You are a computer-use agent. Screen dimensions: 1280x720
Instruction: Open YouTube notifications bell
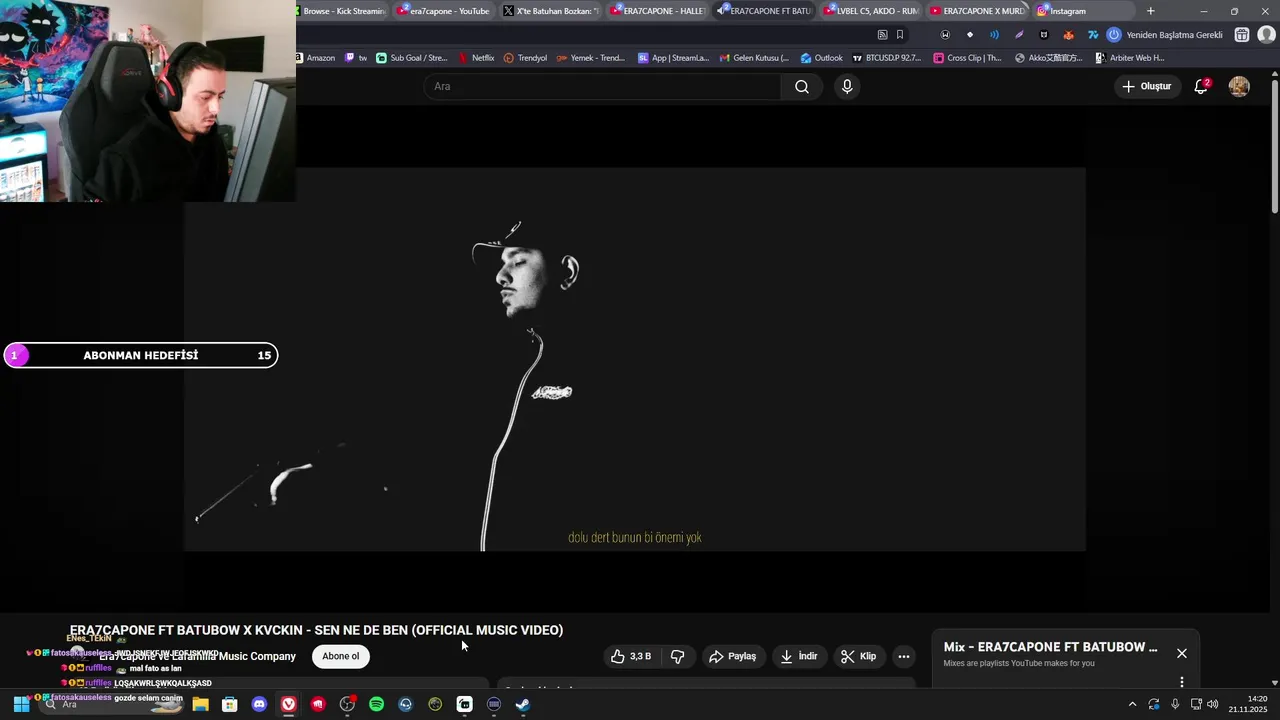1201,87
